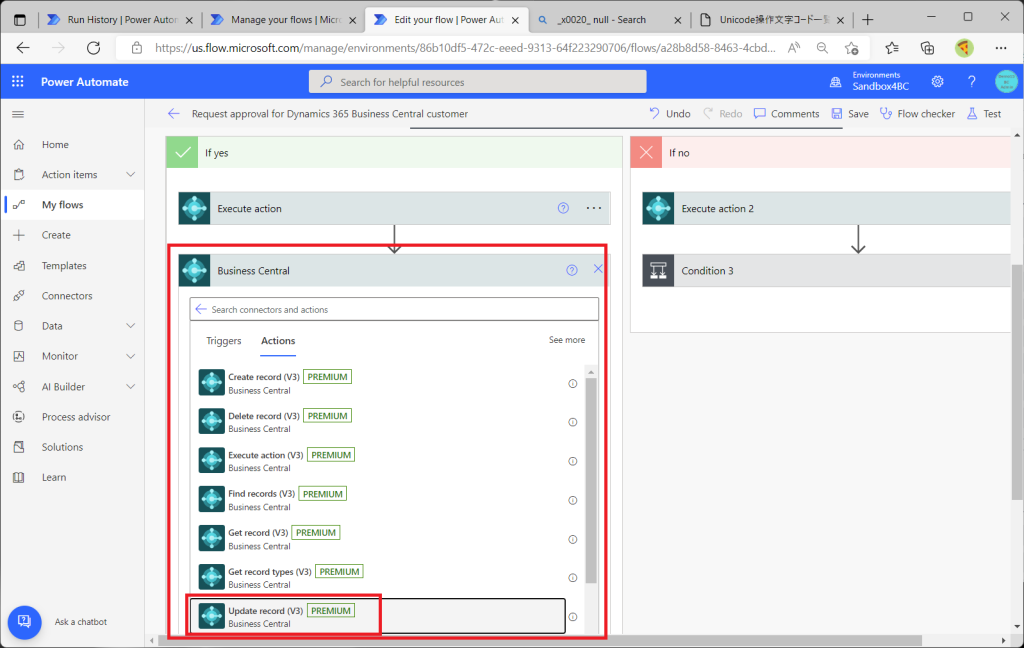Screen dimensions: 1024x648
Task: Expand the Execute action 2 step
Action: click(x=826, y=208)
